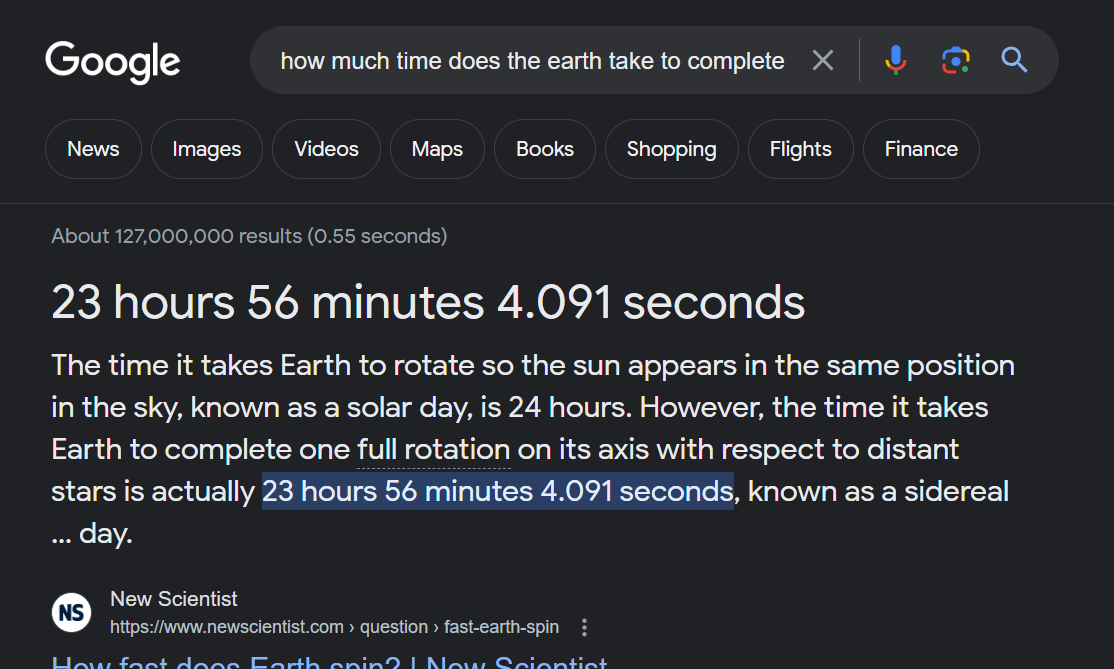The height and width of the screenshot is (669, 1114).
Task: Open the "How fast does Earth spin?" result
Action: tap(329, 662)
